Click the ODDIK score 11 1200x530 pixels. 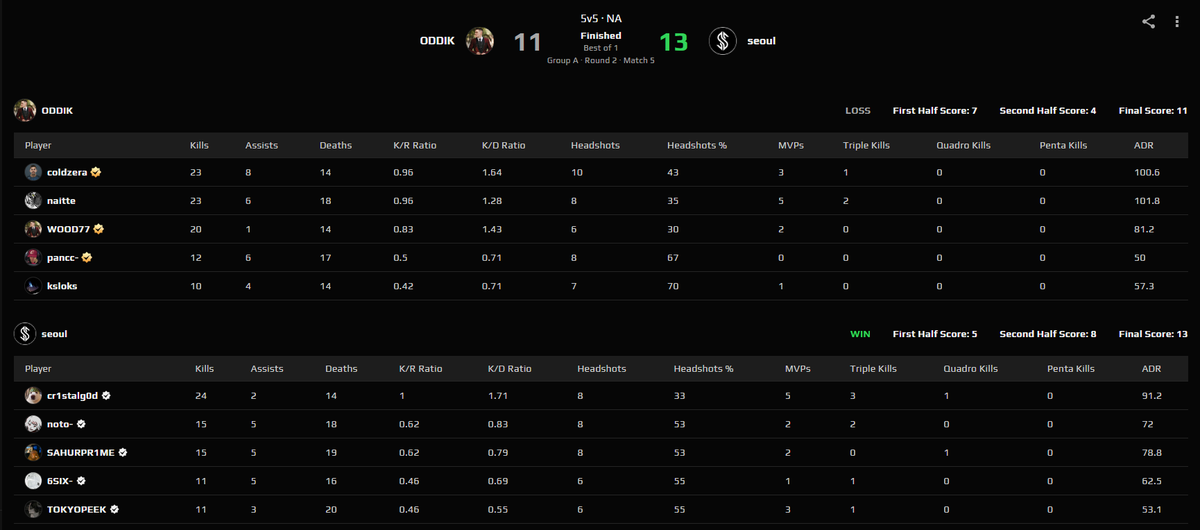[x=528, y=42]
